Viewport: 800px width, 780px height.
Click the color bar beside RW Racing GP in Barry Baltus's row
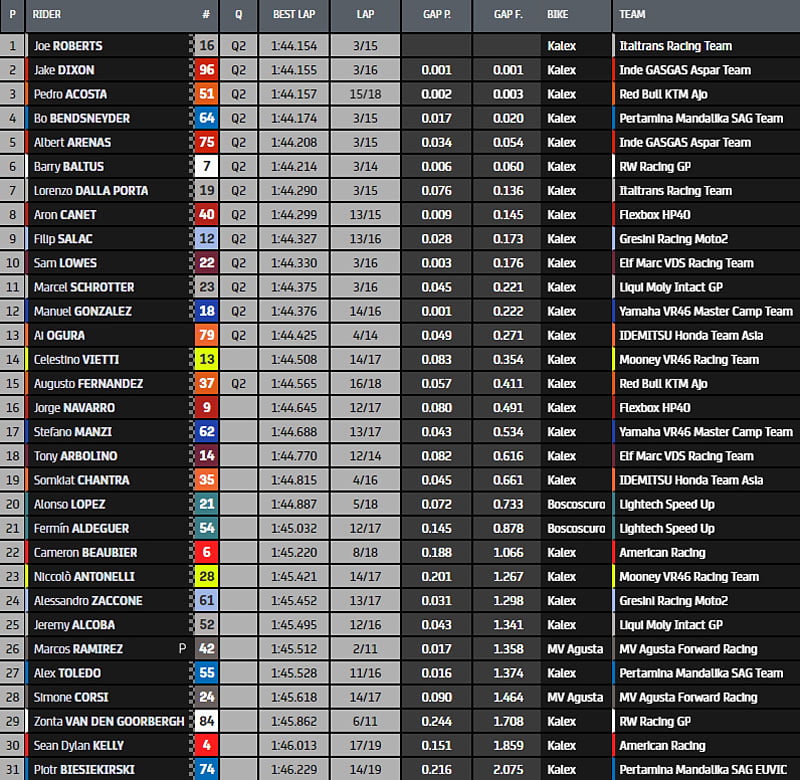(614, 166)
